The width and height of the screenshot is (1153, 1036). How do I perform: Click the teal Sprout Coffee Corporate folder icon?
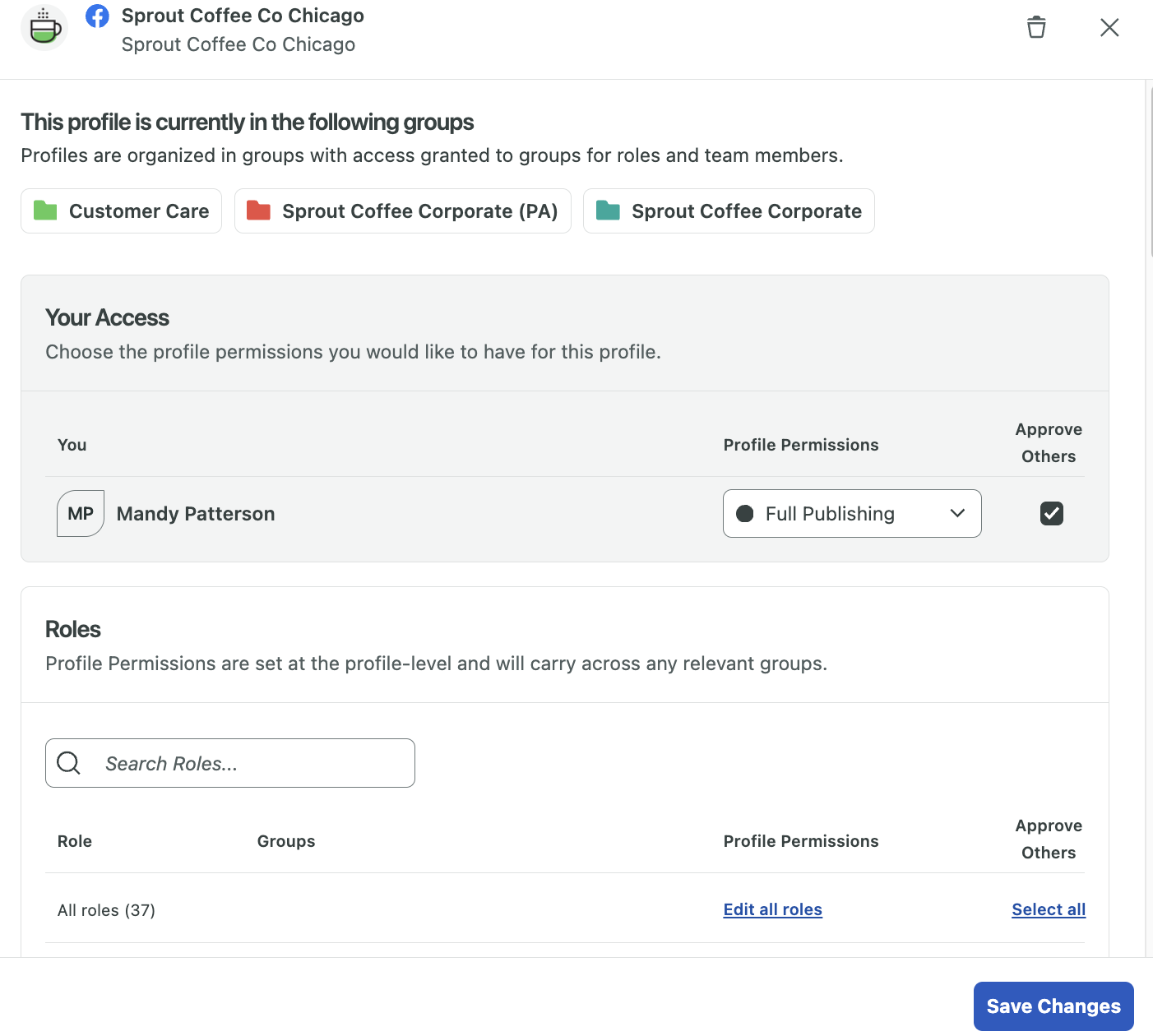click(x=608, y=210)
